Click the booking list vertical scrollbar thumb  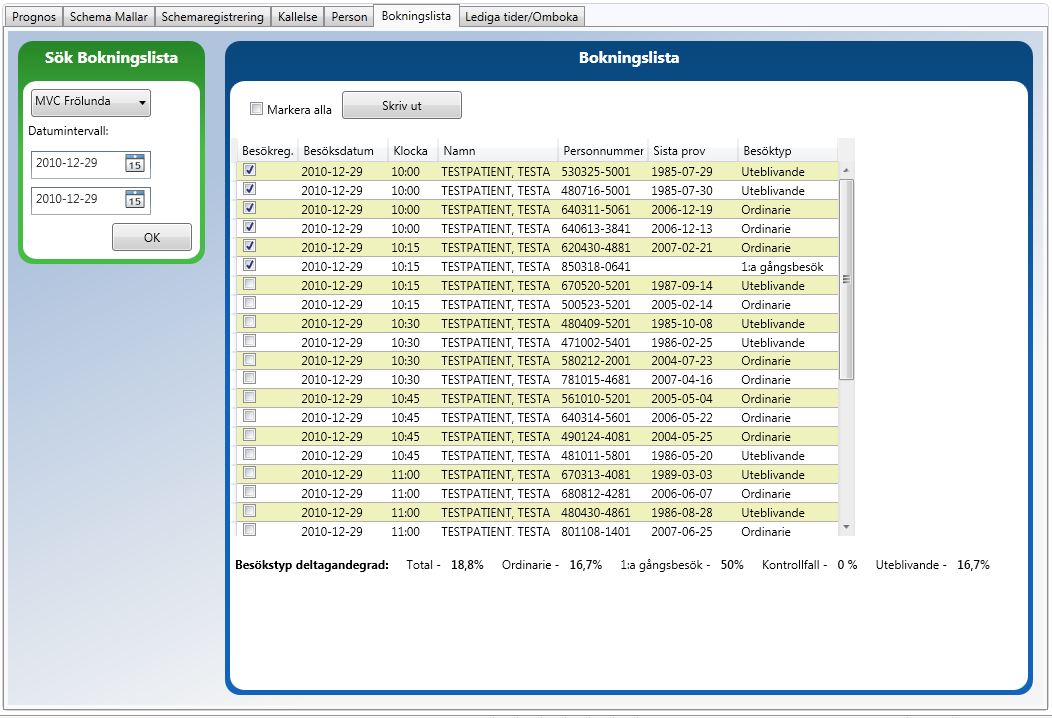[846, 280]
